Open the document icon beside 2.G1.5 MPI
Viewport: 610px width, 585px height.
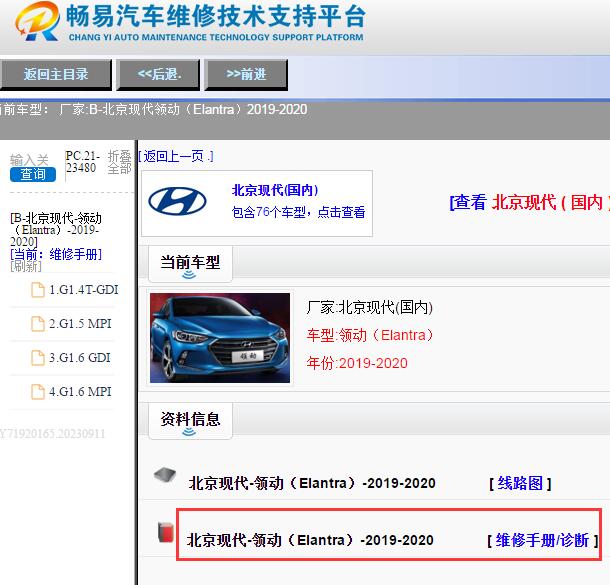point(38,324)
